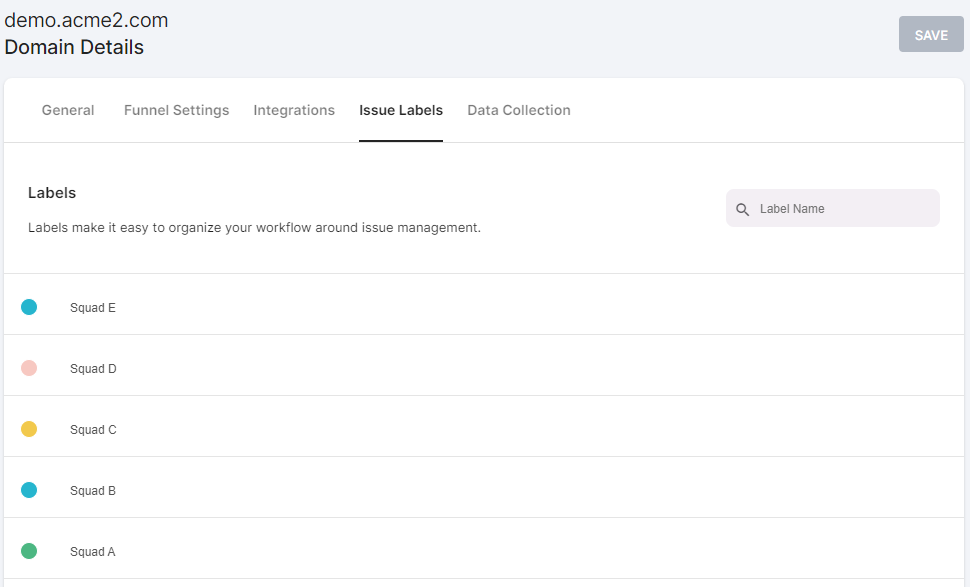Click the Squad C yellow color dot

[29, 429]
